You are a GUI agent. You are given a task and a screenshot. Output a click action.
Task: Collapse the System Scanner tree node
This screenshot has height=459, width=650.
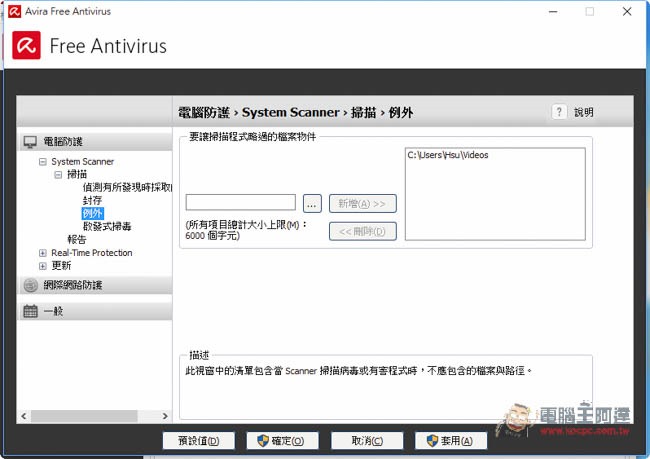pyautogui.click(x=43, y=162)
